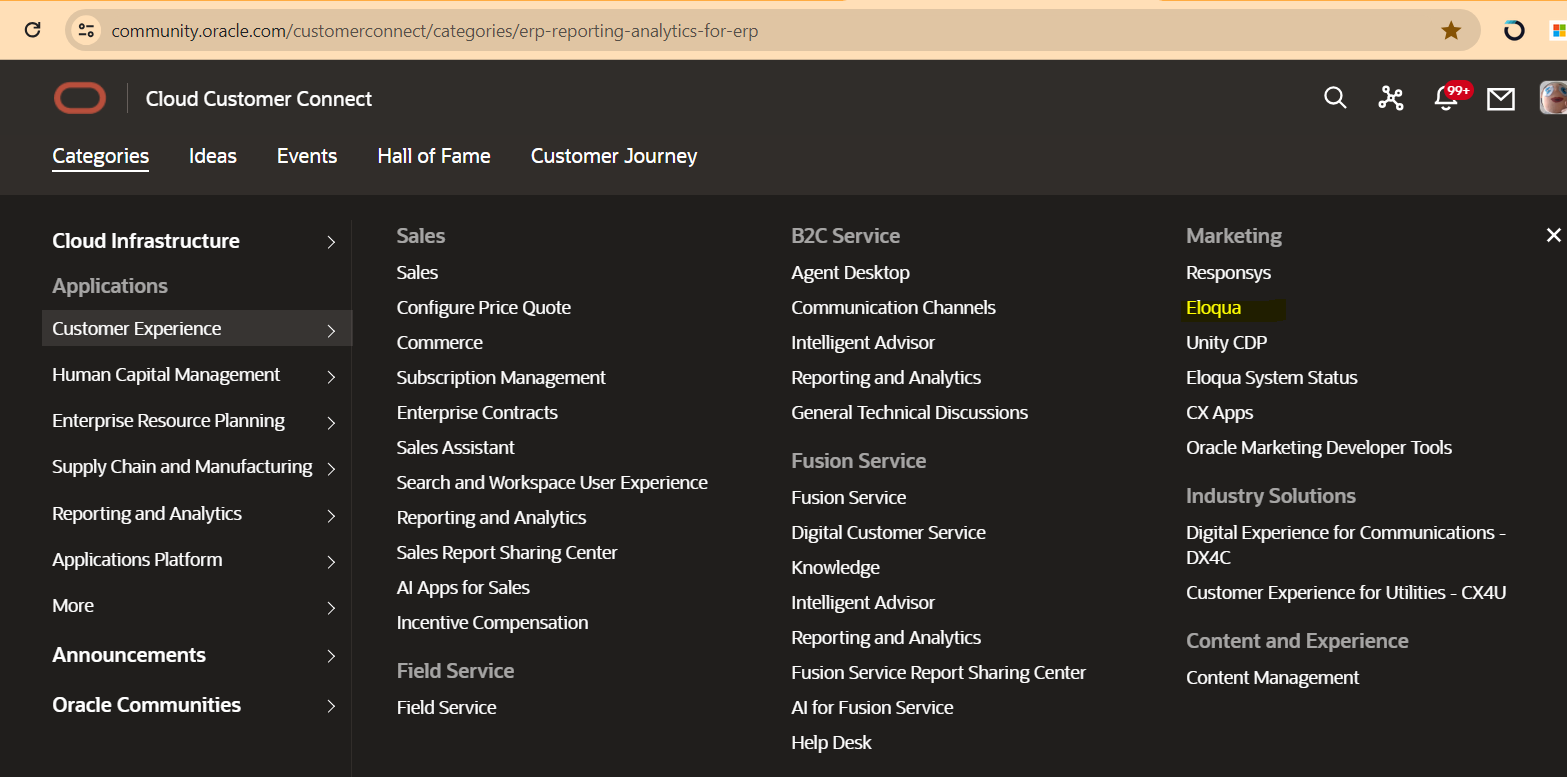
Task: Open the Sales Assistant link
Action: click(456, 447)
